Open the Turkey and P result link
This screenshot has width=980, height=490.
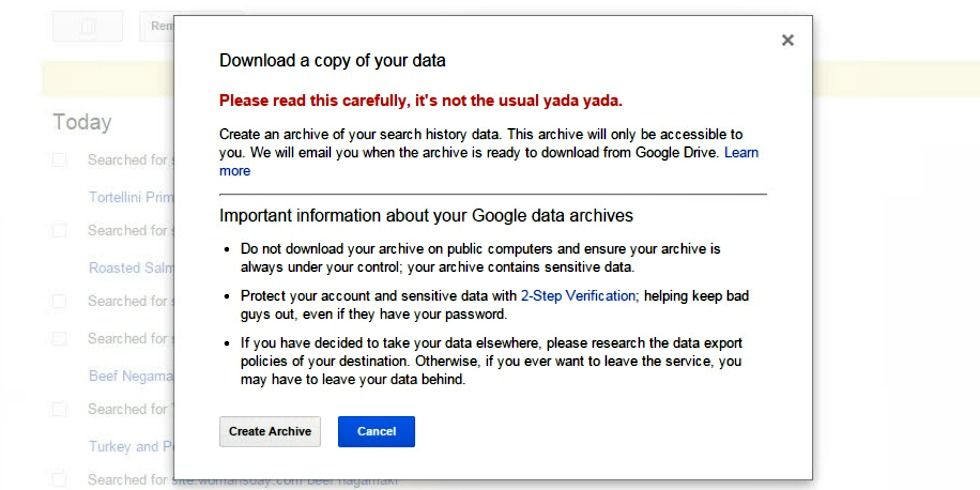131,447
